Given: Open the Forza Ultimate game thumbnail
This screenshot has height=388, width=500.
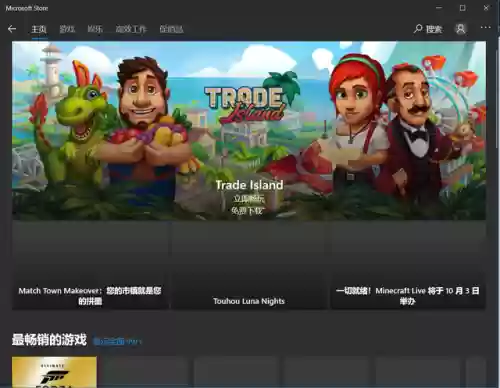Looking at the screenshot, I should (x=54, y=372).
